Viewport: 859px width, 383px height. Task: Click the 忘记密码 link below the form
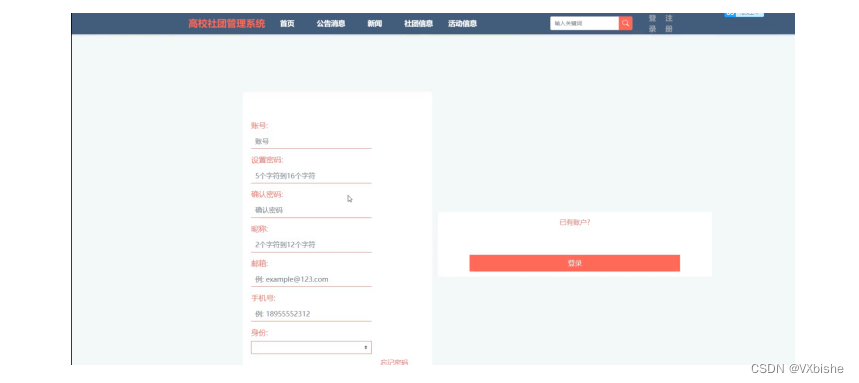pyautogui.click(x=394, y=362)
